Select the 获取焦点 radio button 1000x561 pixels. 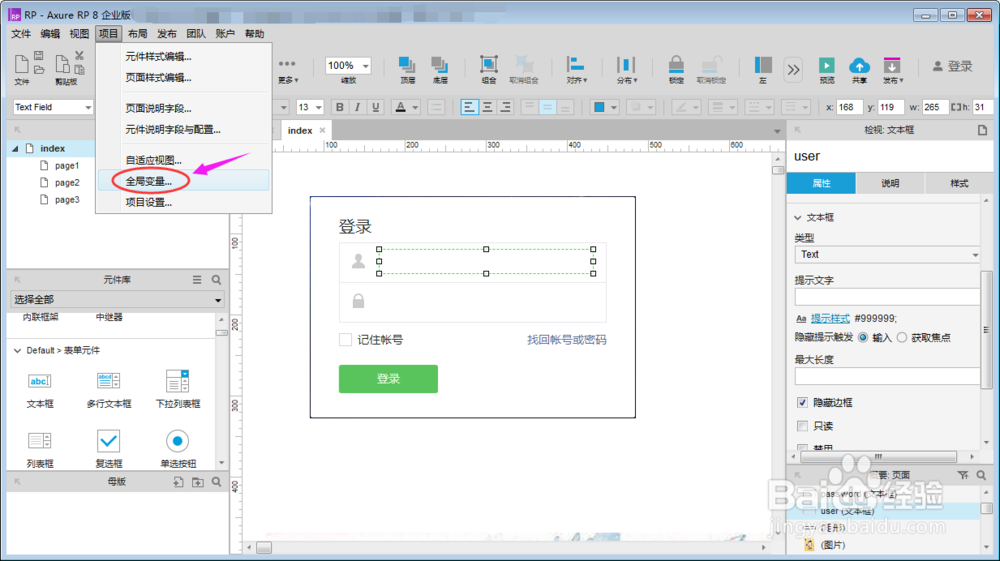coord(902,337)
